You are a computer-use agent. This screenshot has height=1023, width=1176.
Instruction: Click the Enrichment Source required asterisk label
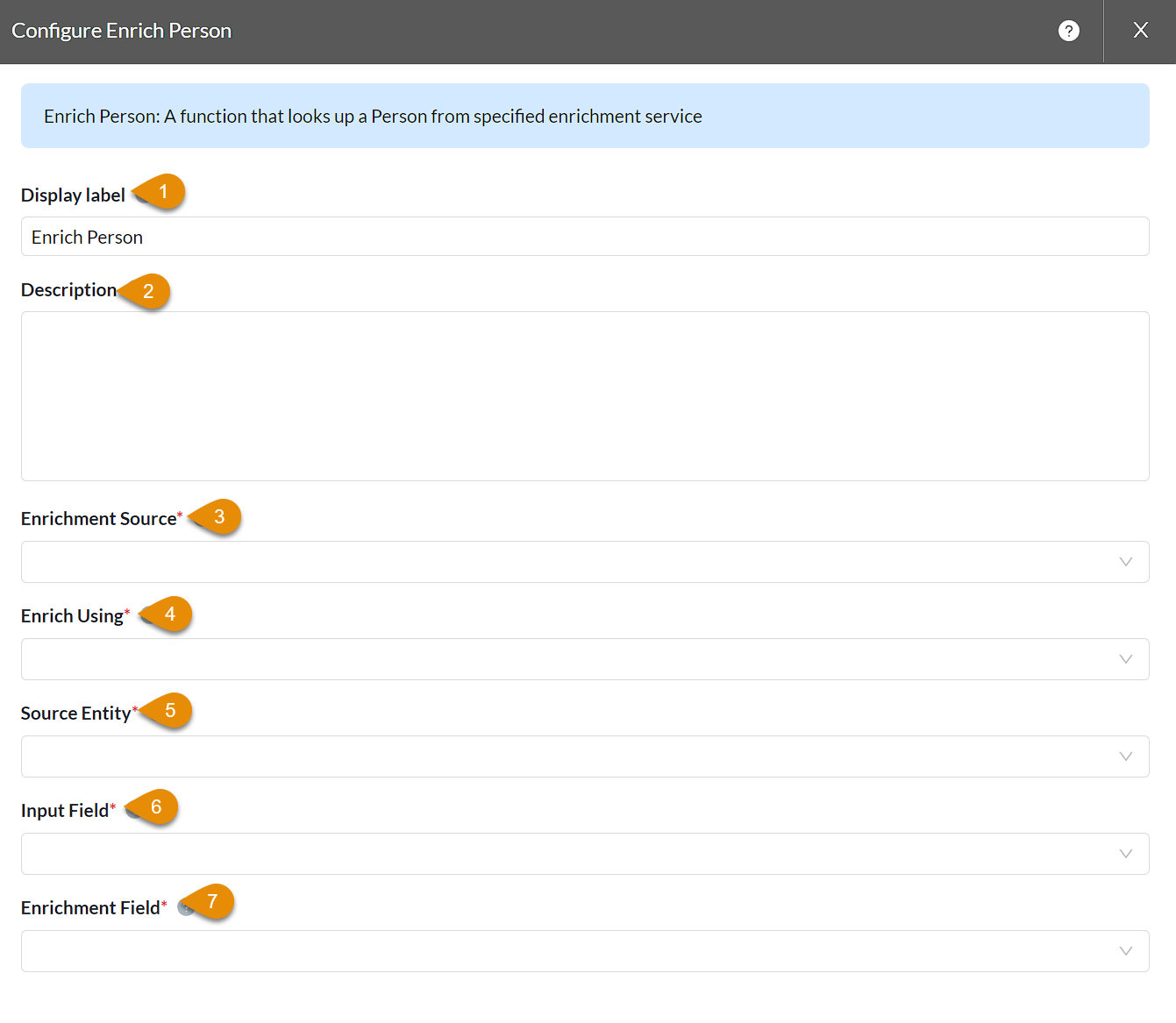[x=101, y=517]
